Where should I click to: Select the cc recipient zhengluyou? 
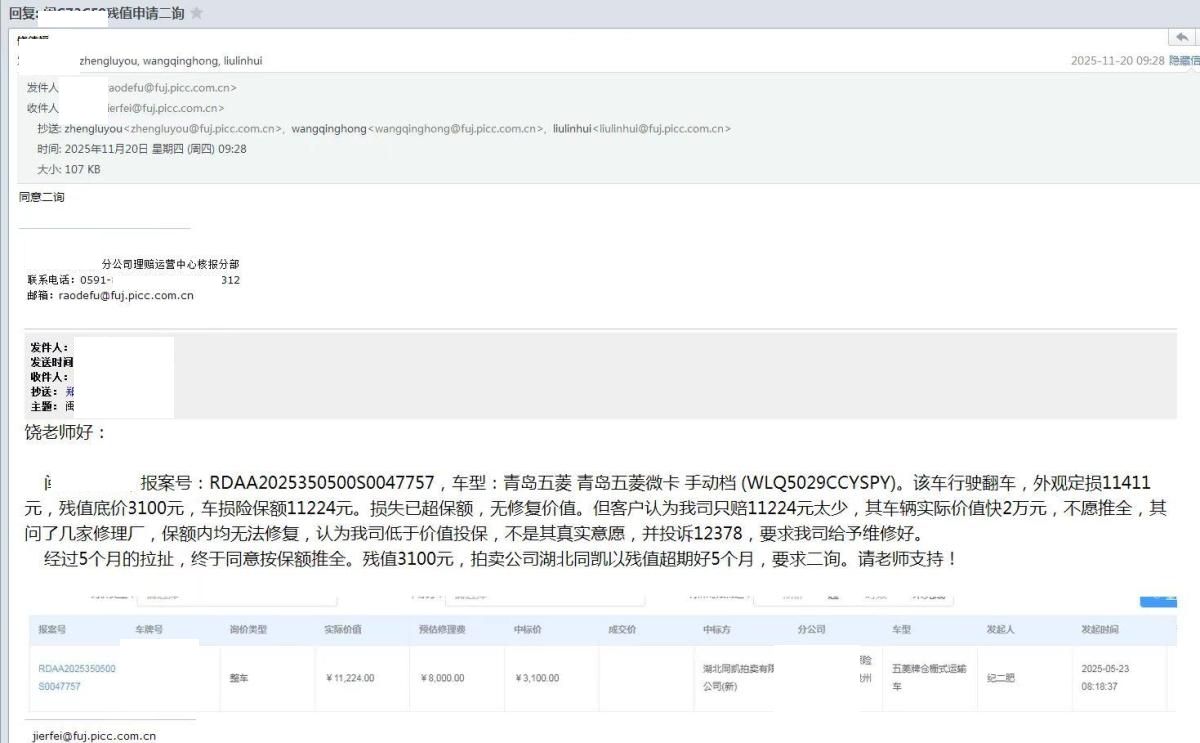(x=93, y=129)
